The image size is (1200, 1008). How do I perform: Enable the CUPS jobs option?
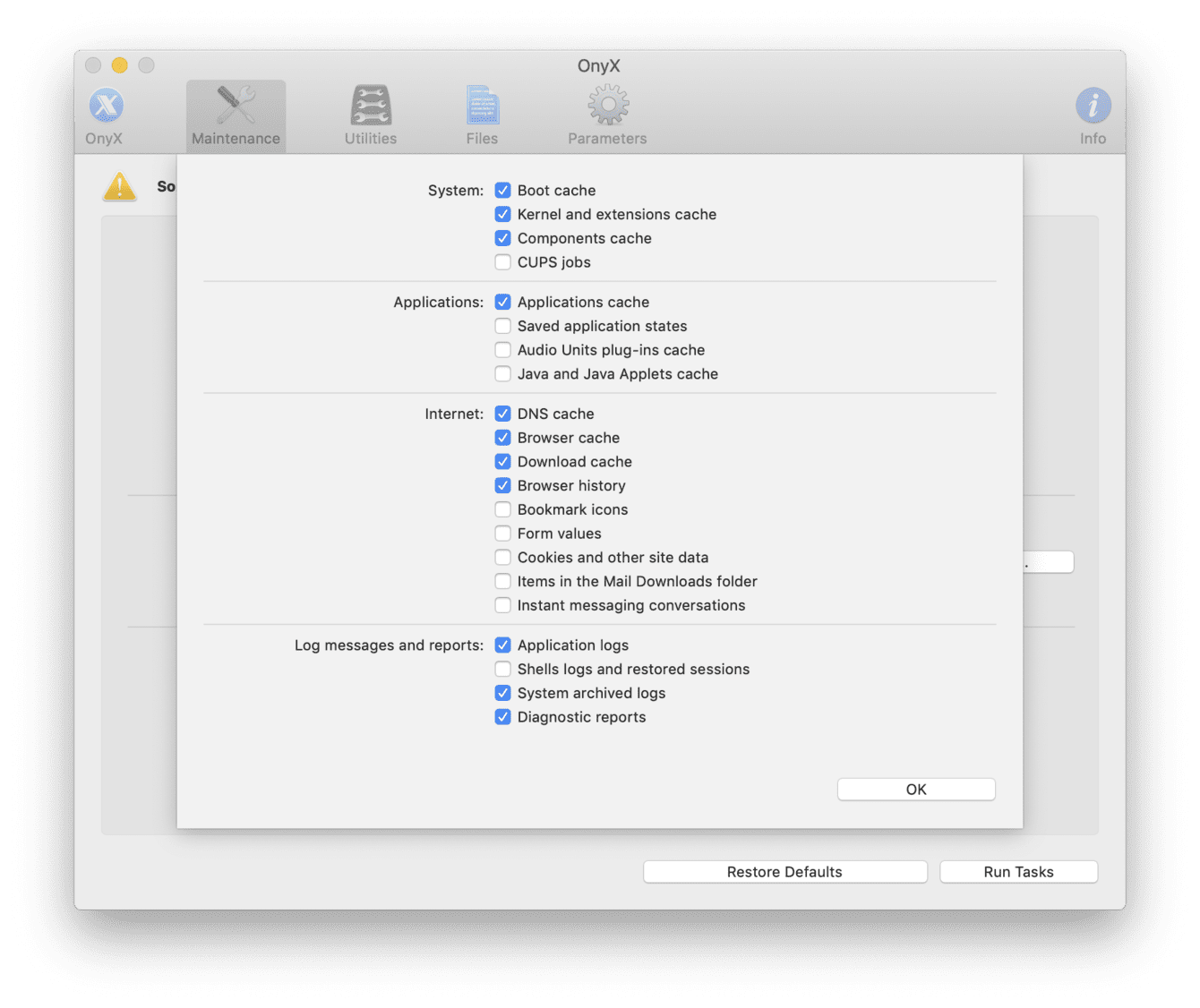[x=503, y=262]
